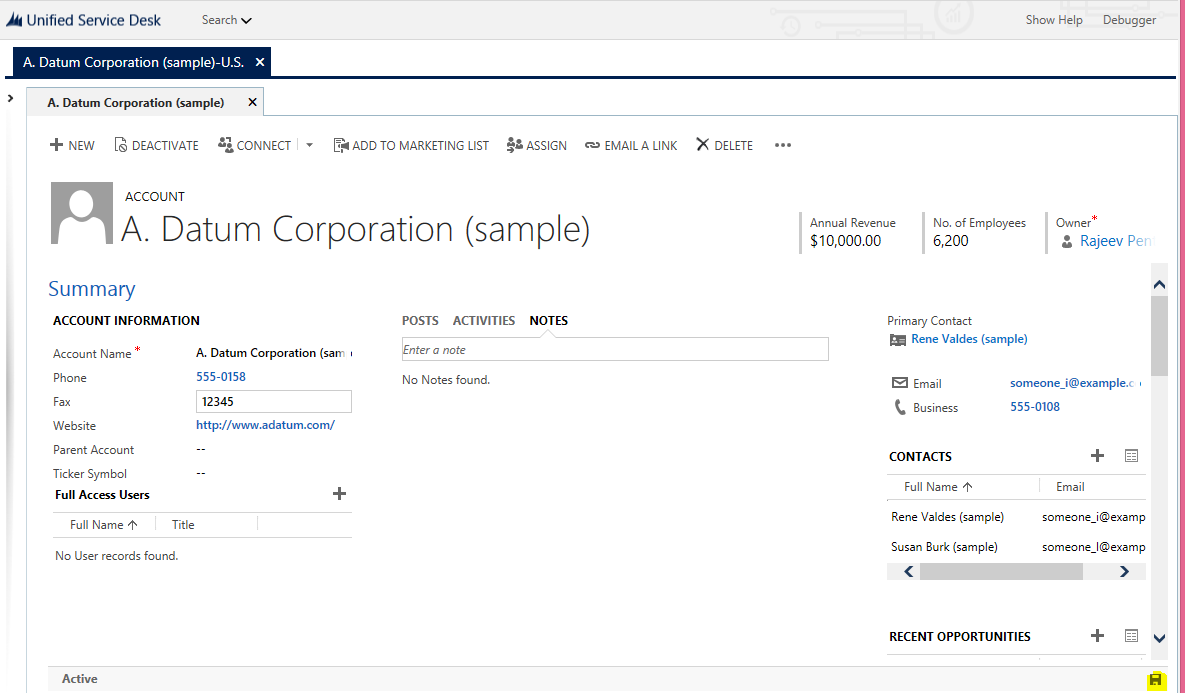1185x693 pixels.
Task: Click the Deactivate command
Action: 156,145
